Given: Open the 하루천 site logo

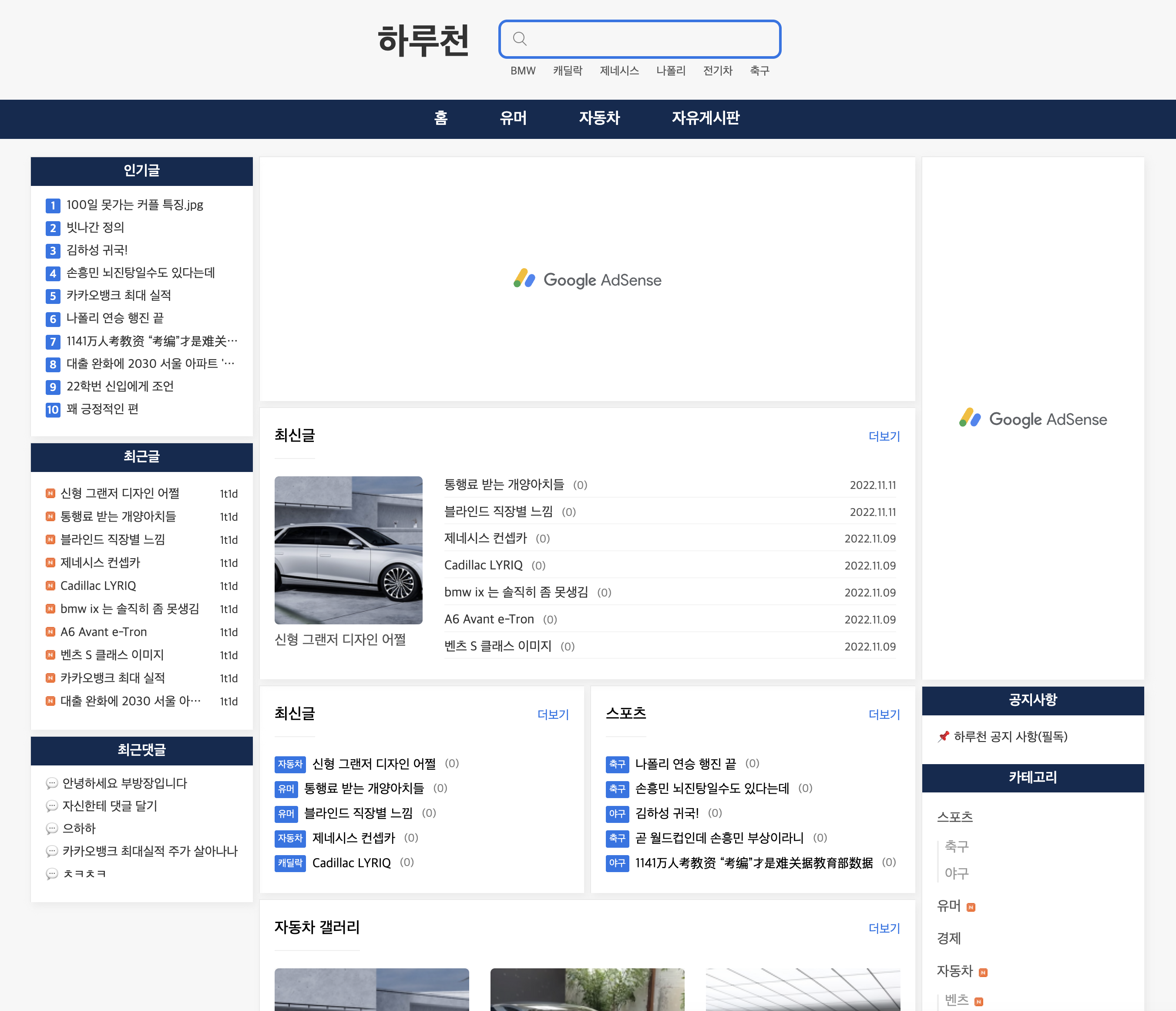Looking at the screenshot, I should 423,41.
